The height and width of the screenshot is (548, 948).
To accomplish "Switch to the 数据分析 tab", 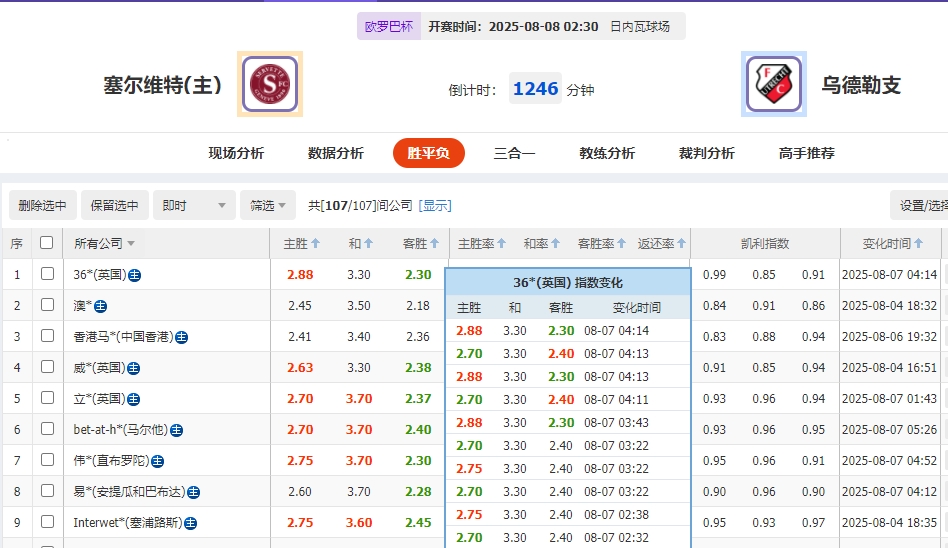I will coord(336,153).
